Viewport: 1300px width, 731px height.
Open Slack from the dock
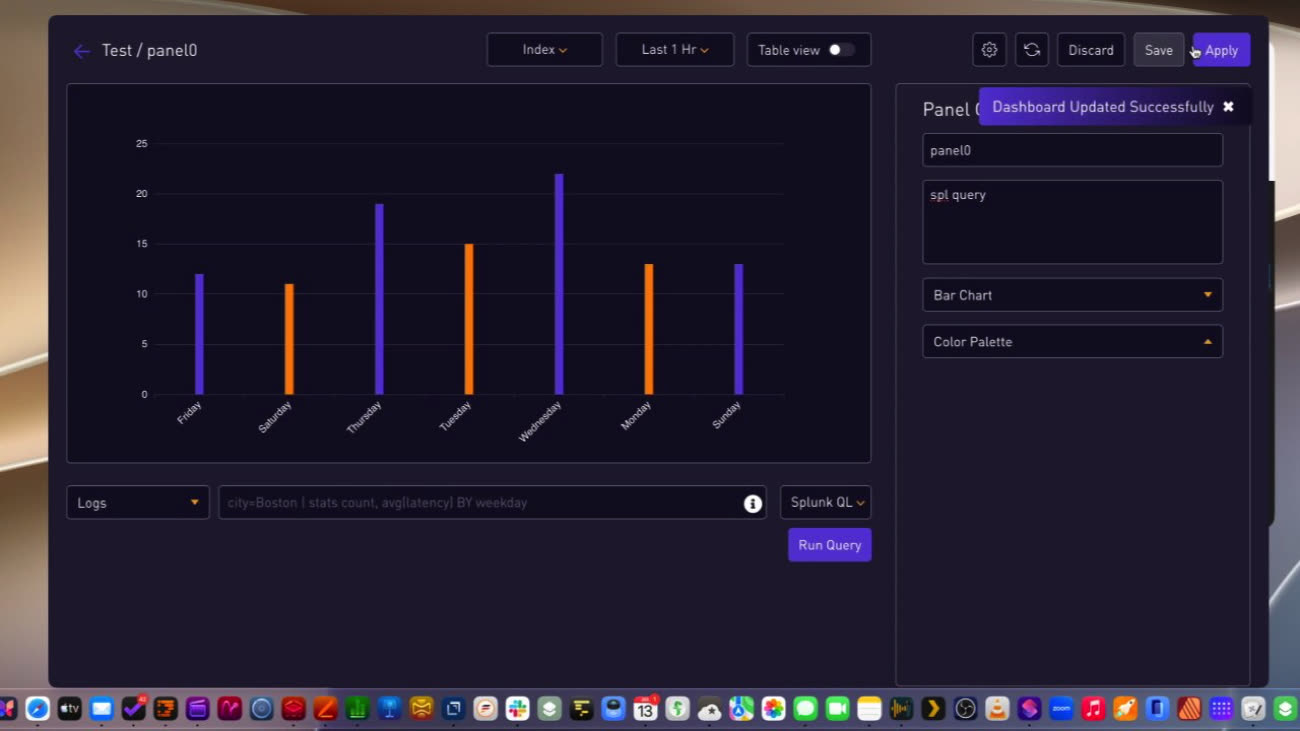(x=517, y=709)
